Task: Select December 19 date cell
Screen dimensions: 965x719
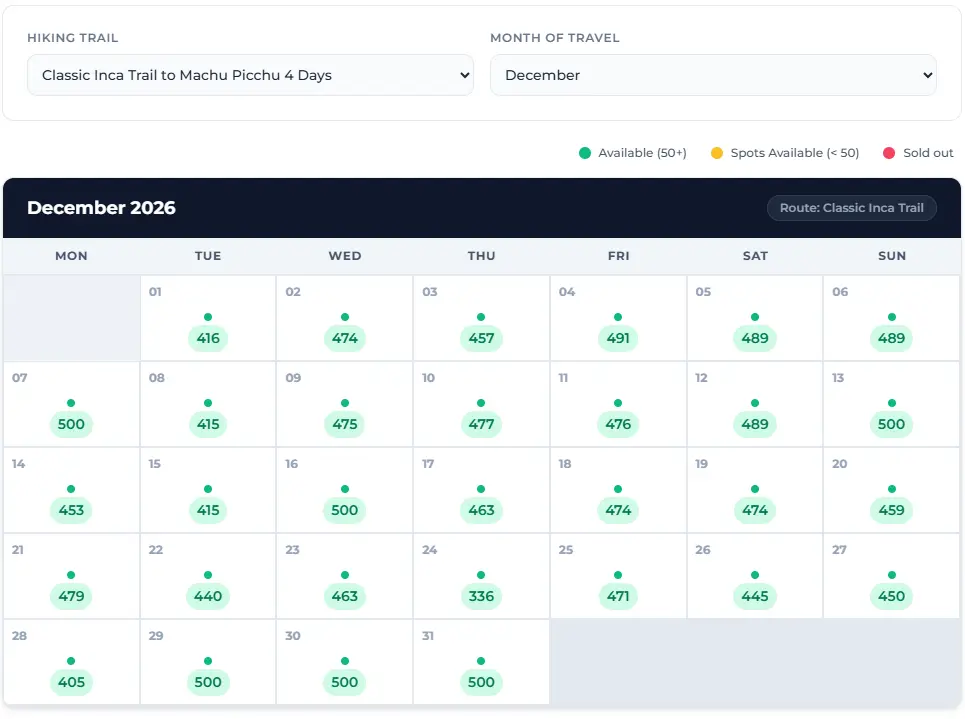Action: tap(755, 490)
